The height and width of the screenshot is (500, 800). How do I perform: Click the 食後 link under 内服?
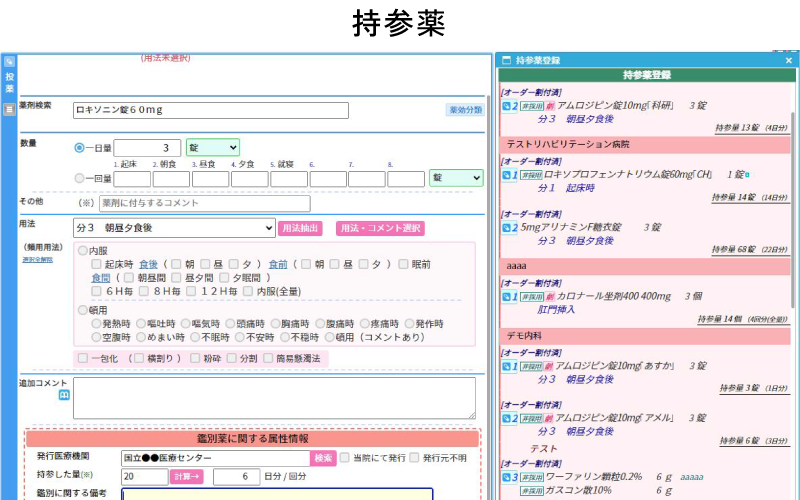148,264
